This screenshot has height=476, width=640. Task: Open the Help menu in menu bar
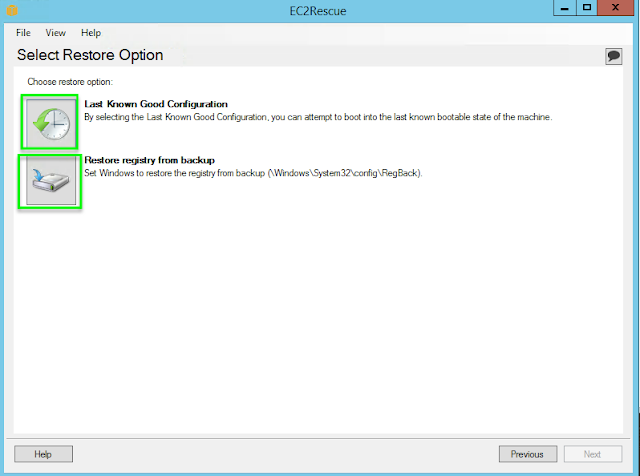click(x=91, y=33)
